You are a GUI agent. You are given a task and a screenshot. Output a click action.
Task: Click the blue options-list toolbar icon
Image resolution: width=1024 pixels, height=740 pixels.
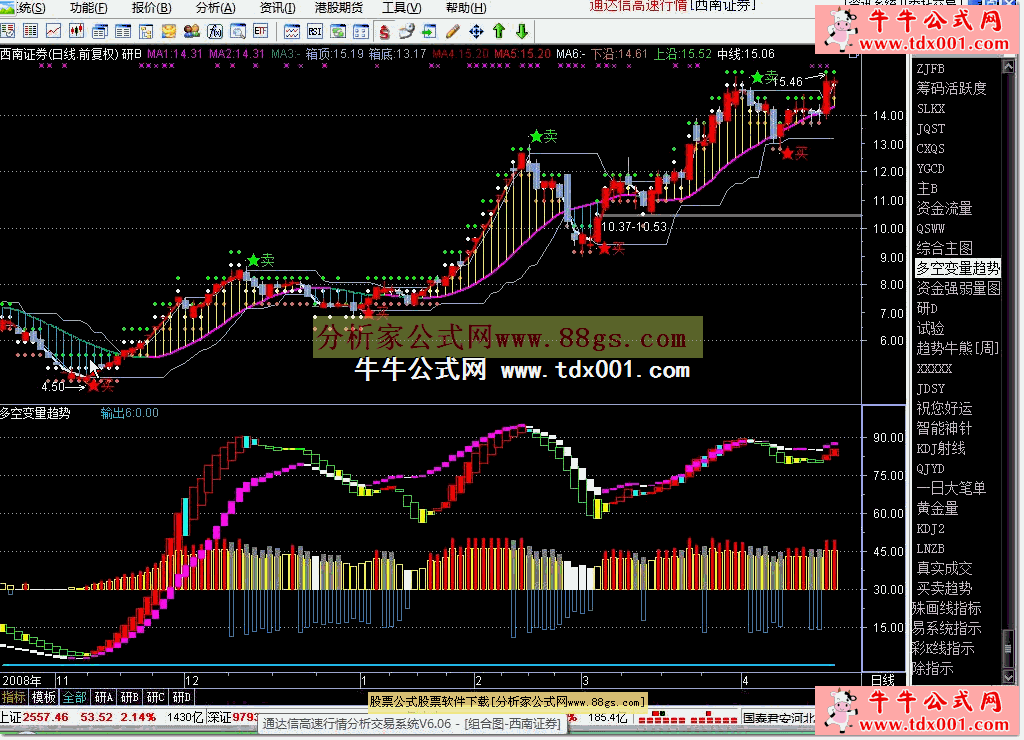[x=360, y=31]
